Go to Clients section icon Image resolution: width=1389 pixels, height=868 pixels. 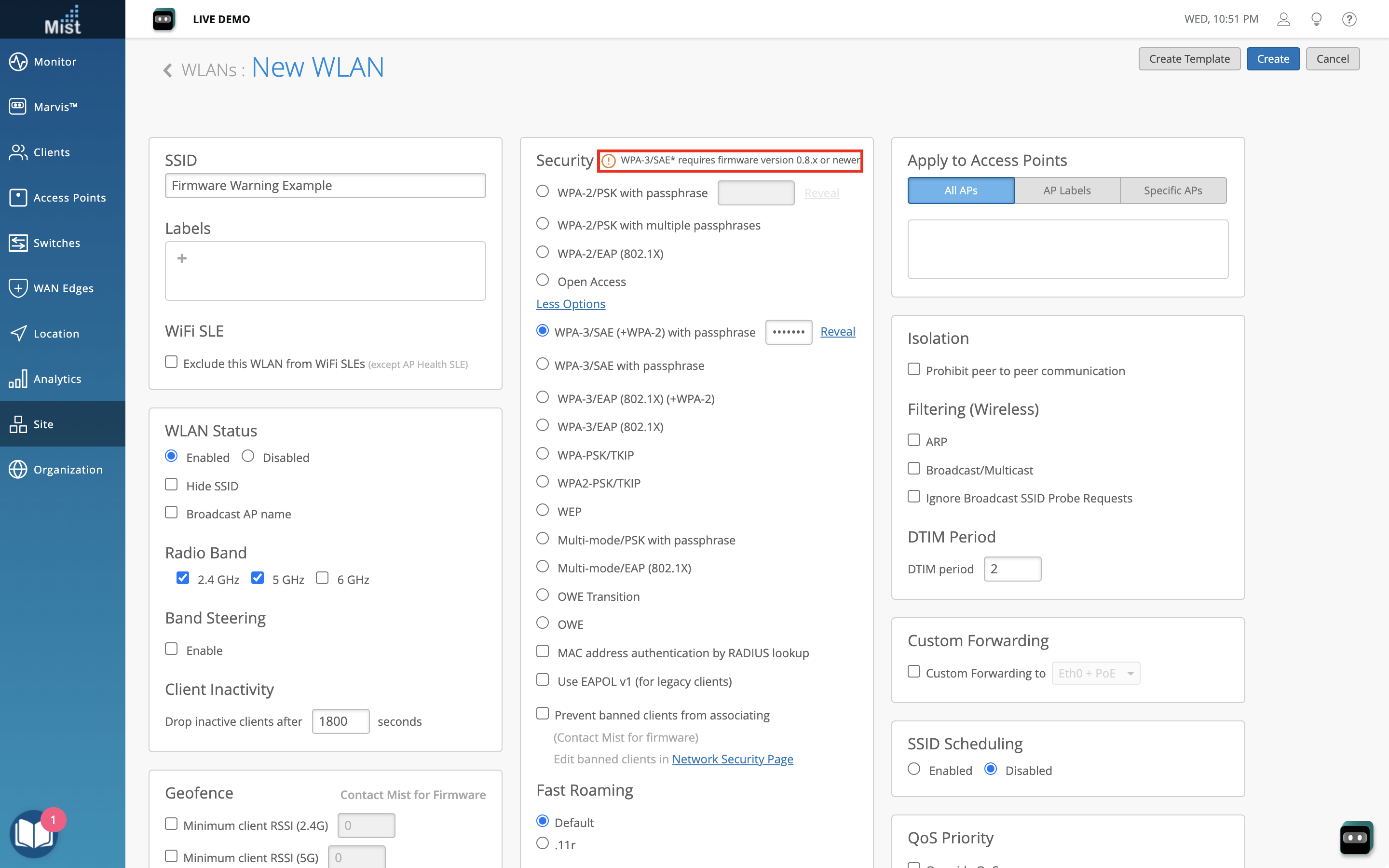tap(18, 152)
